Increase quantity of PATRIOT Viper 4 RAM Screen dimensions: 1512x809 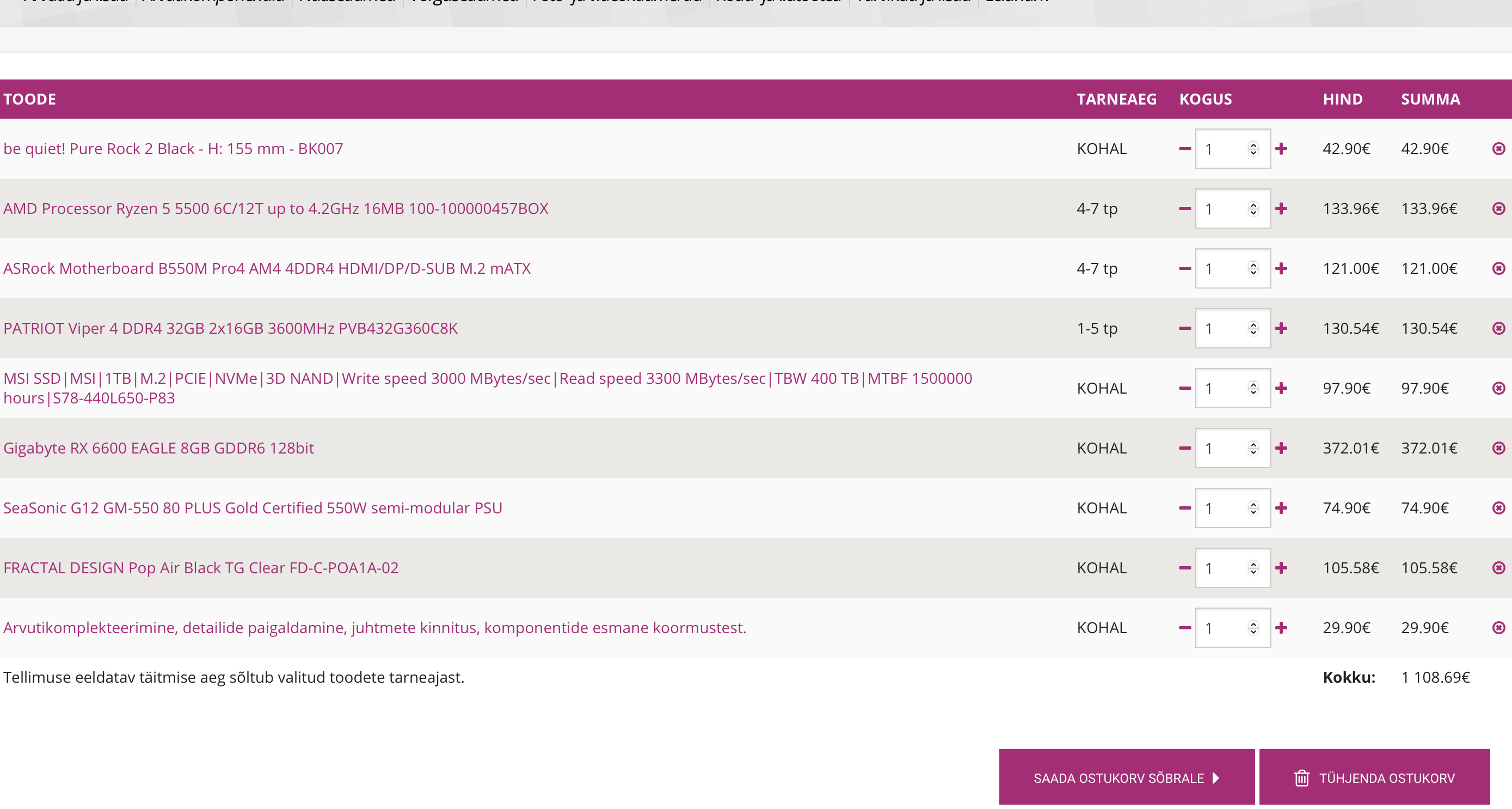point(1281,329)
